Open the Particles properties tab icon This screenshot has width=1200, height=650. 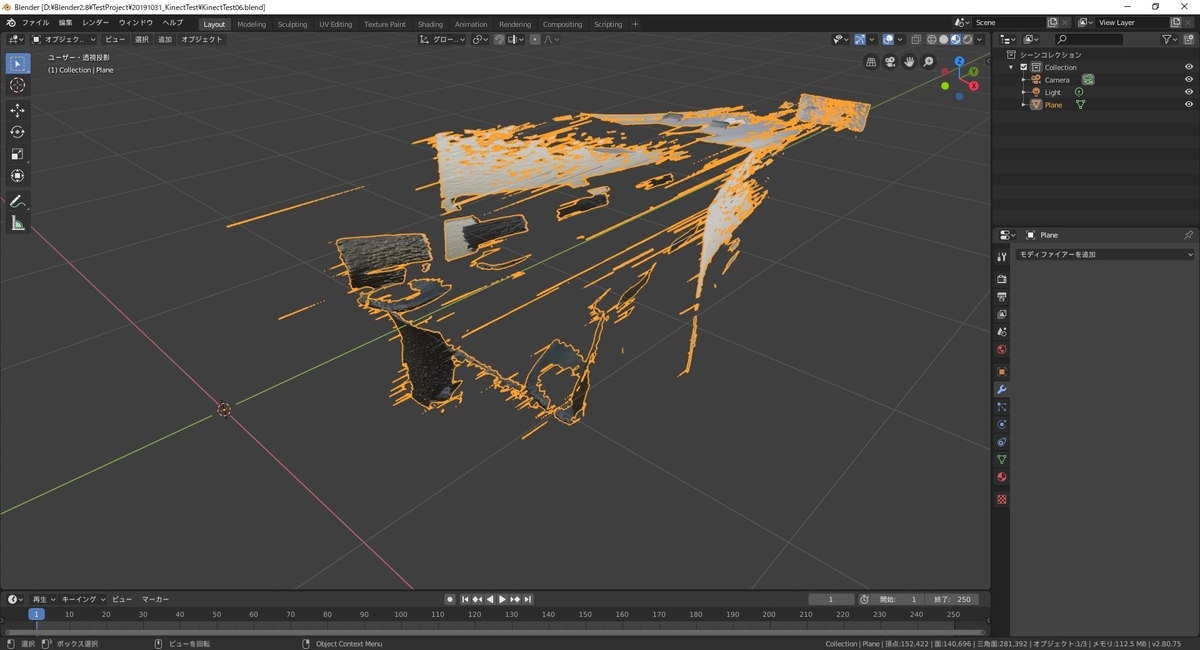click(1001, 407)
